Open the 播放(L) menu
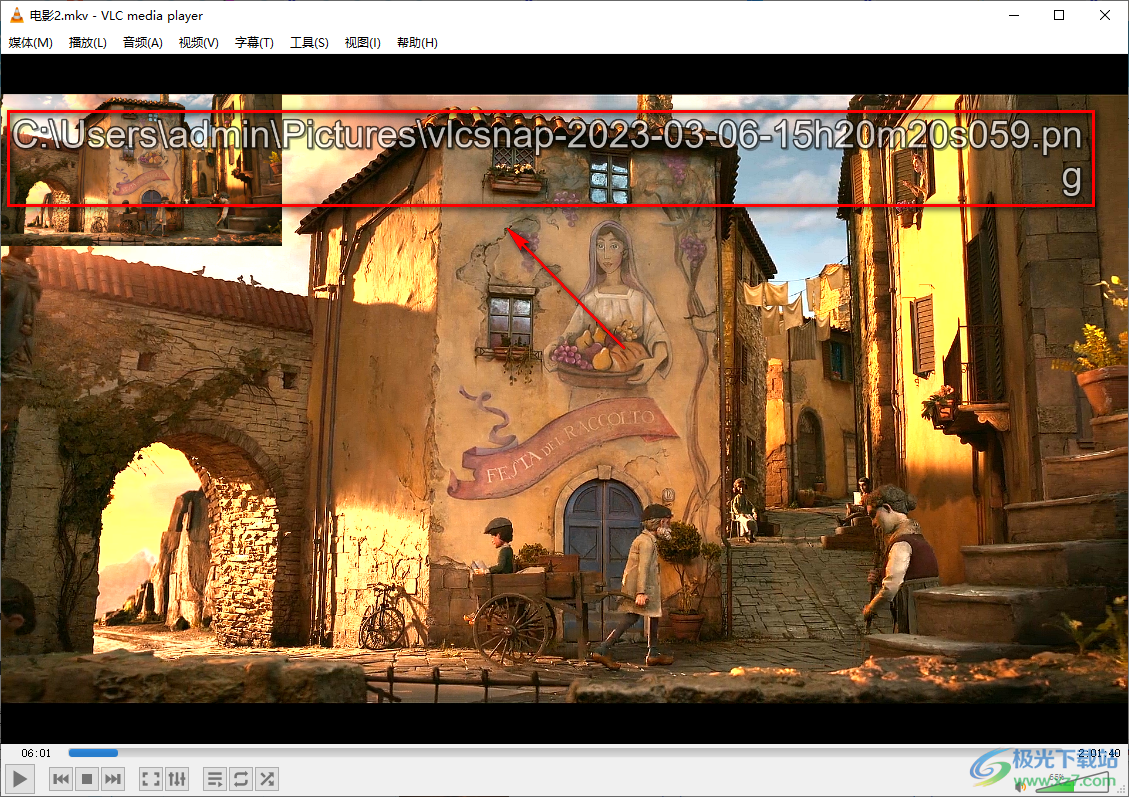Image resolution: width=1129 pixels, height=797 pixels. point(88,43)
